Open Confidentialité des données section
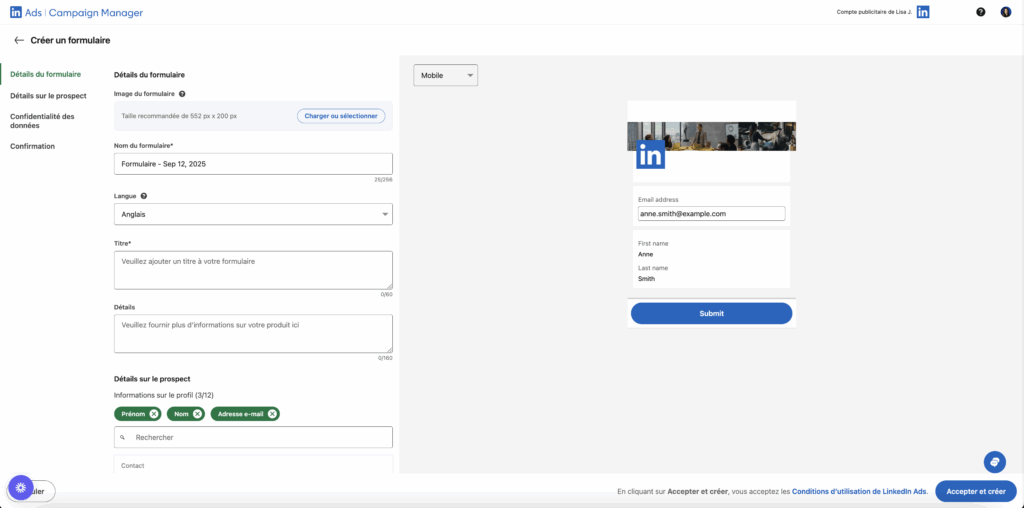Screen dimensions: 1024x508 point(42,121)
